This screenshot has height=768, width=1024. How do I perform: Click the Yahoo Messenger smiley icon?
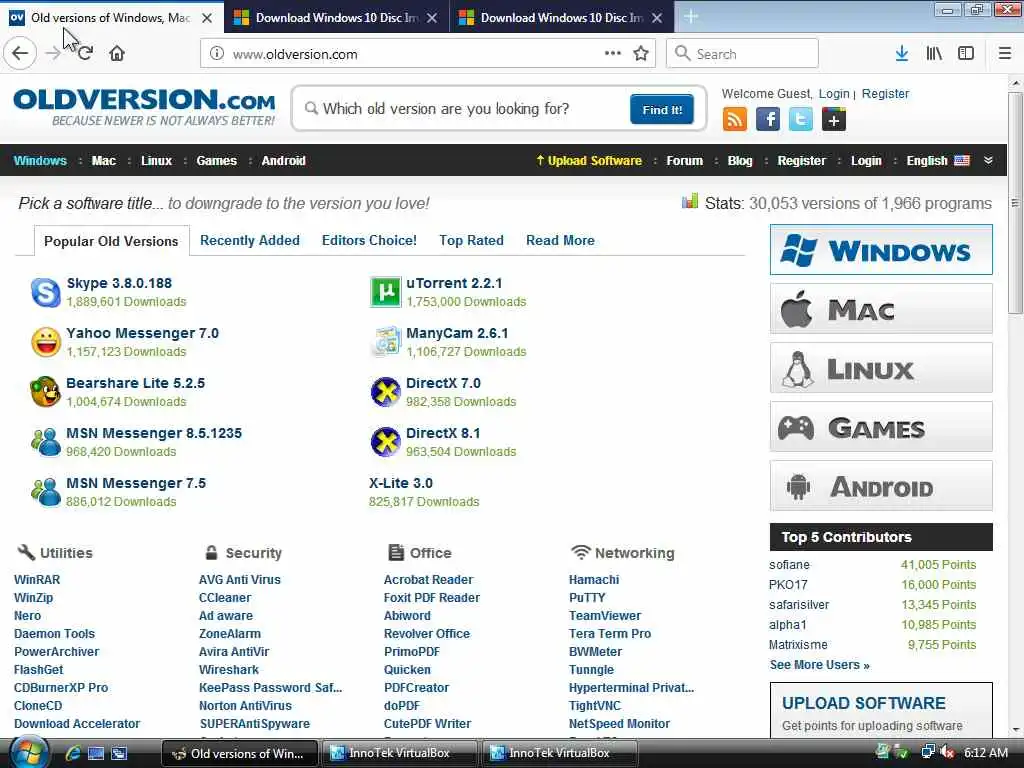click(x=46, y=342)
